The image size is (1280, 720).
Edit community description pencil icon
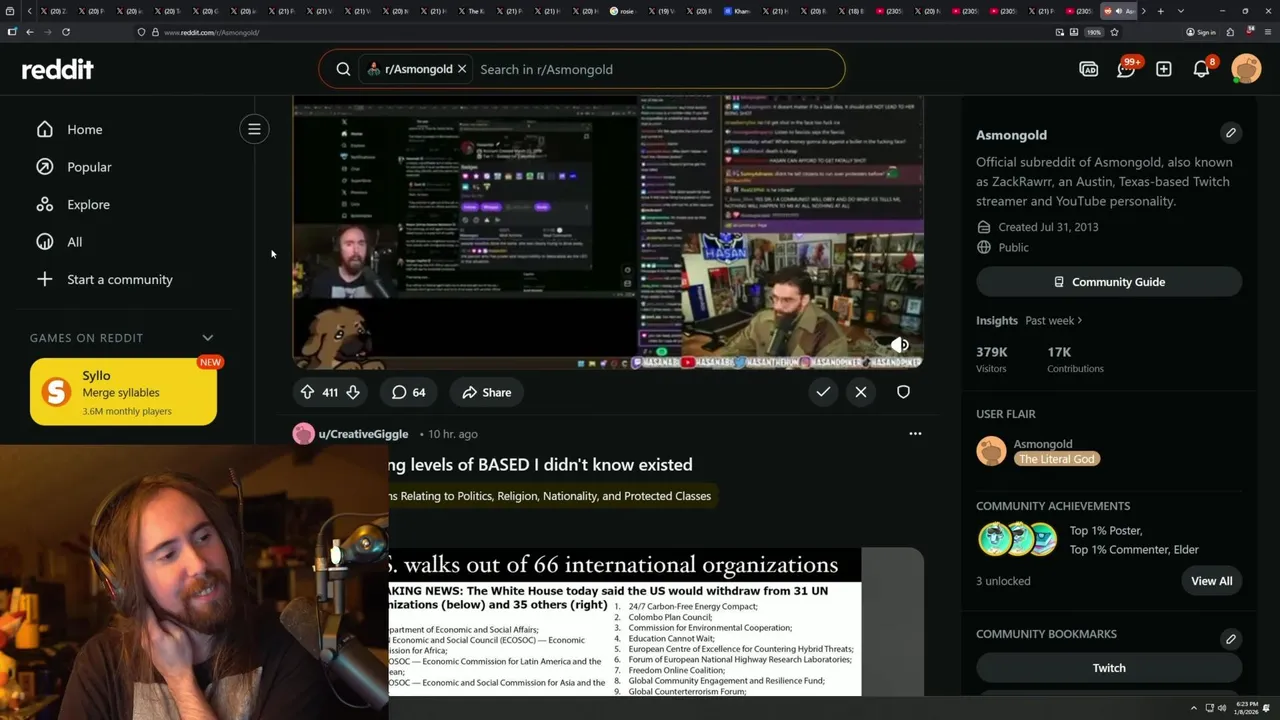pos(1231,133)
